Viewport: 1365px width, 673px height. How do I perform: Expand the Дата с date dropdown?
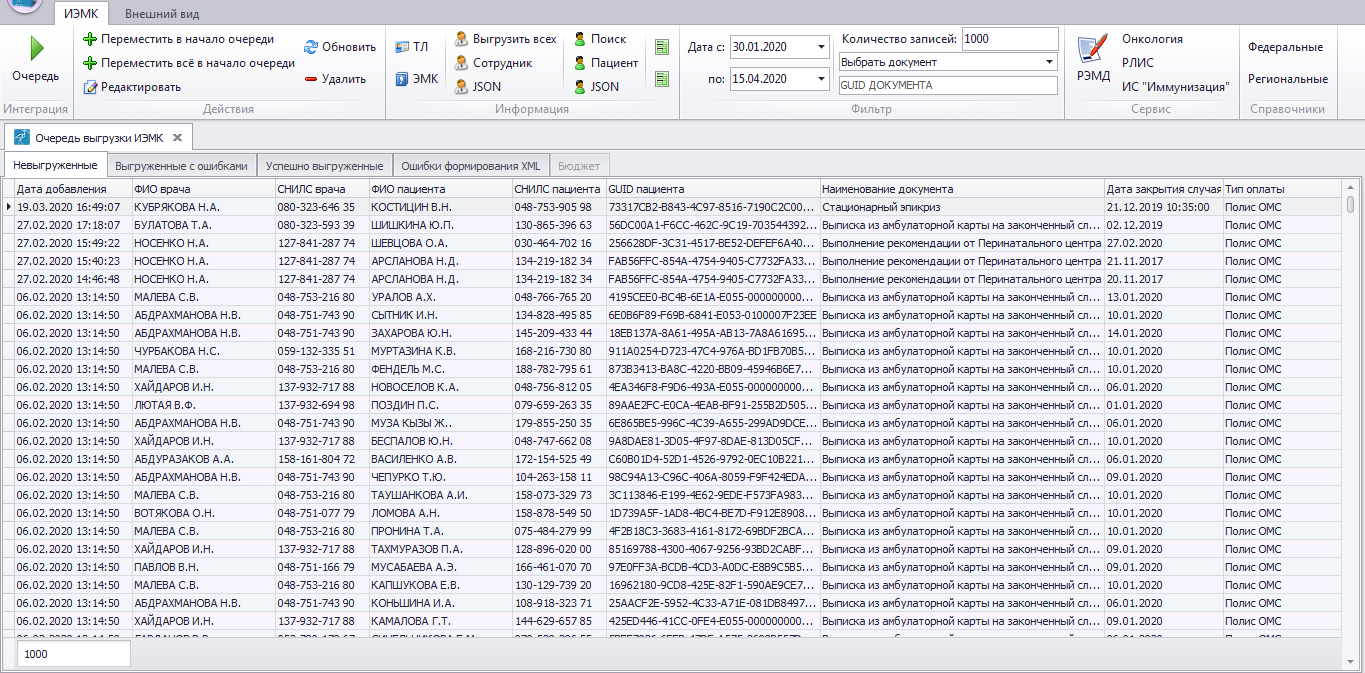pos(821,47)
